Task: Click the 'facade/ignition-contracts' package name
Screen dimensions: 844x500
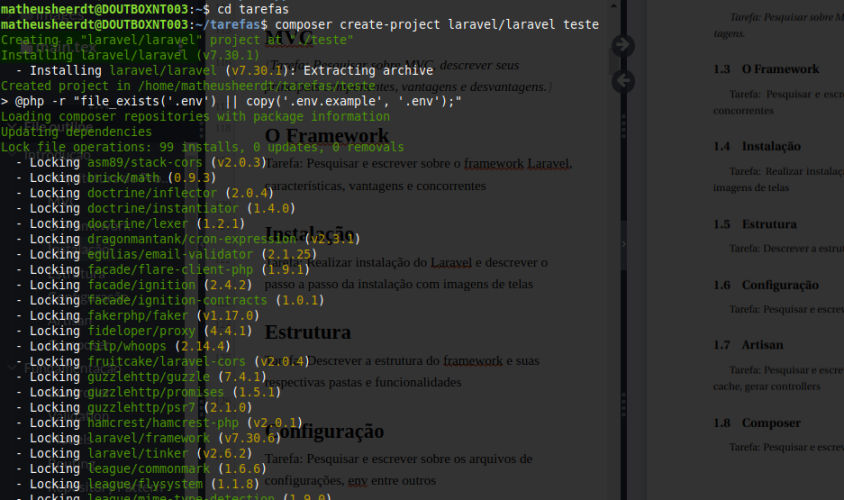Action: [x=177, y=300]
